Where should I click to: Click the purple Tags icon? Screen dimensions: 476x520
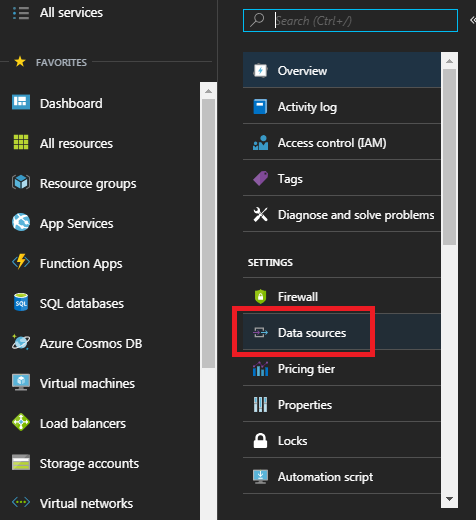(260, 179)
